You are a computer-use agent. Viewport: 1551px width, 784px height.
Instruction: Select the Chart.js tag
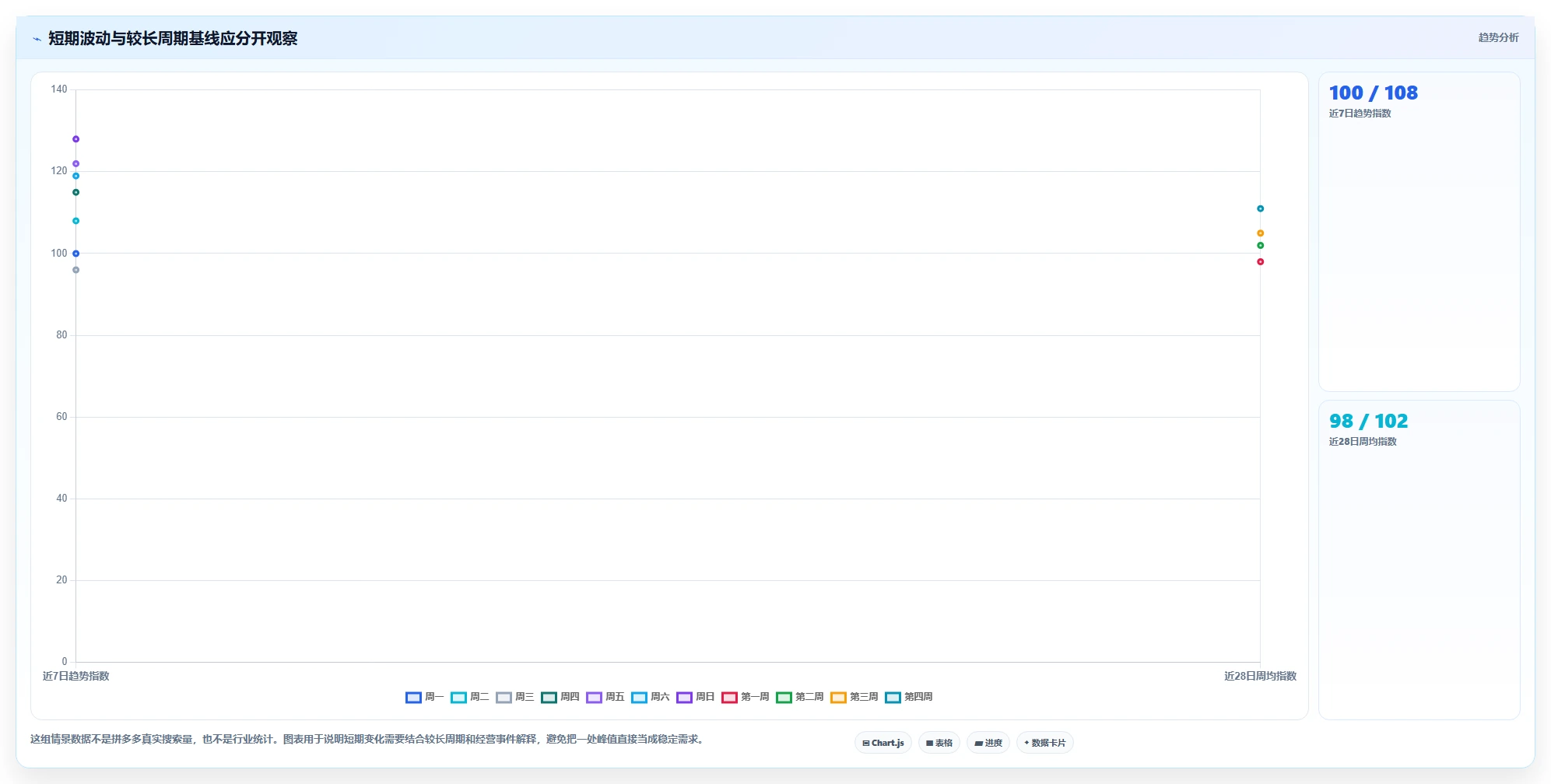point(883,743)
